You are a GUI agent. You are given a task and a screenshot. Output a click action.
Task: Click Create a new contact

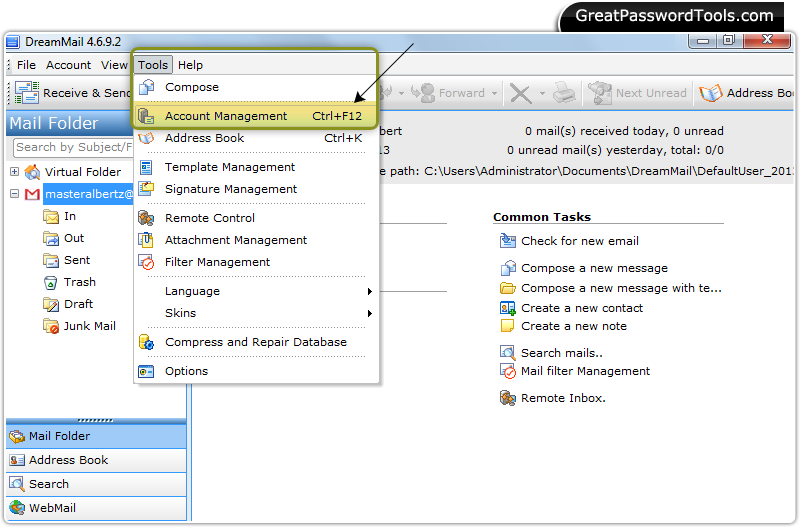click(582, 308)
